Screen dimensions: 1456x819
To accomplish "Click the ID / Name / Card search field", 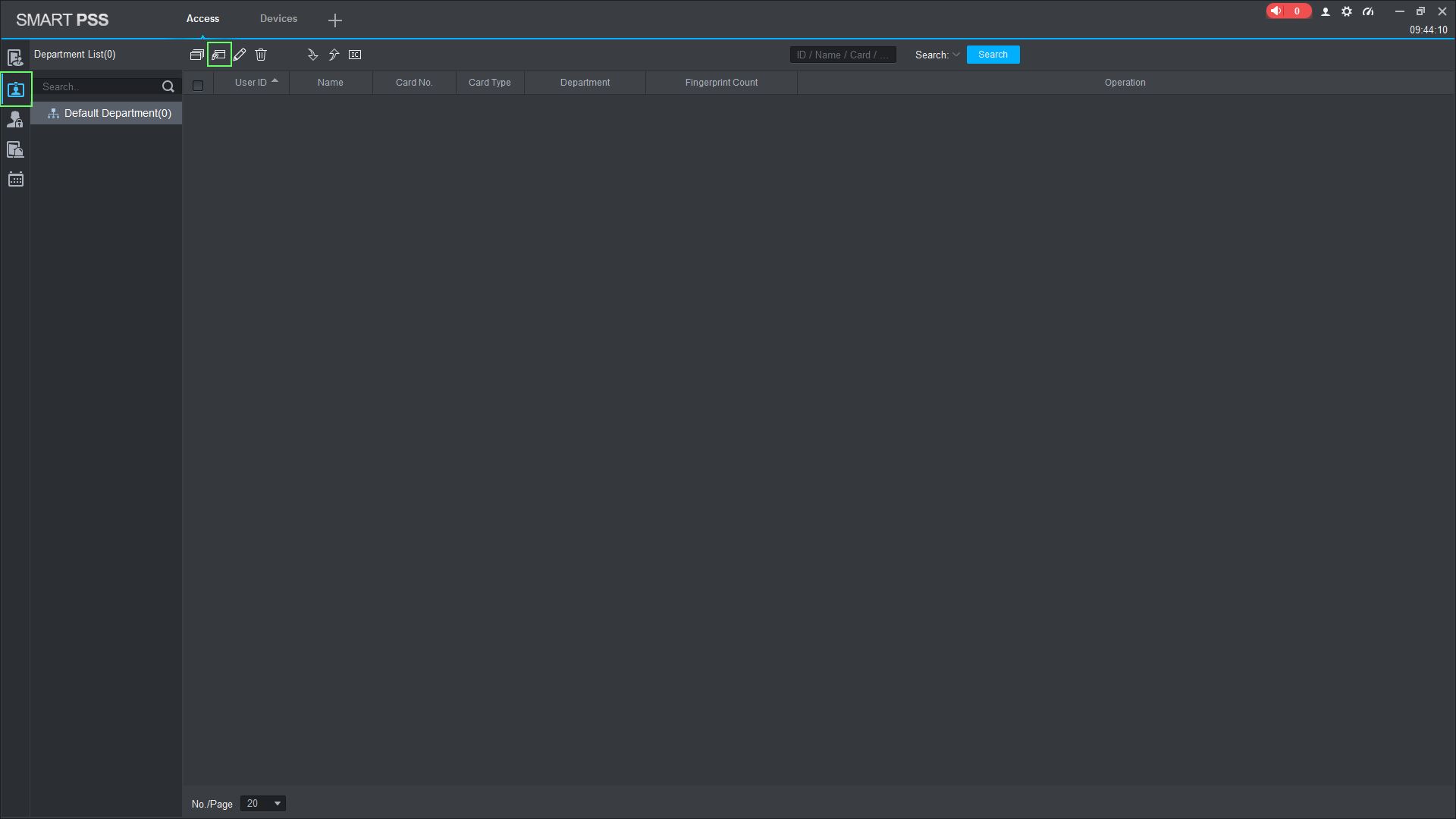I will [x=843, y=55].
